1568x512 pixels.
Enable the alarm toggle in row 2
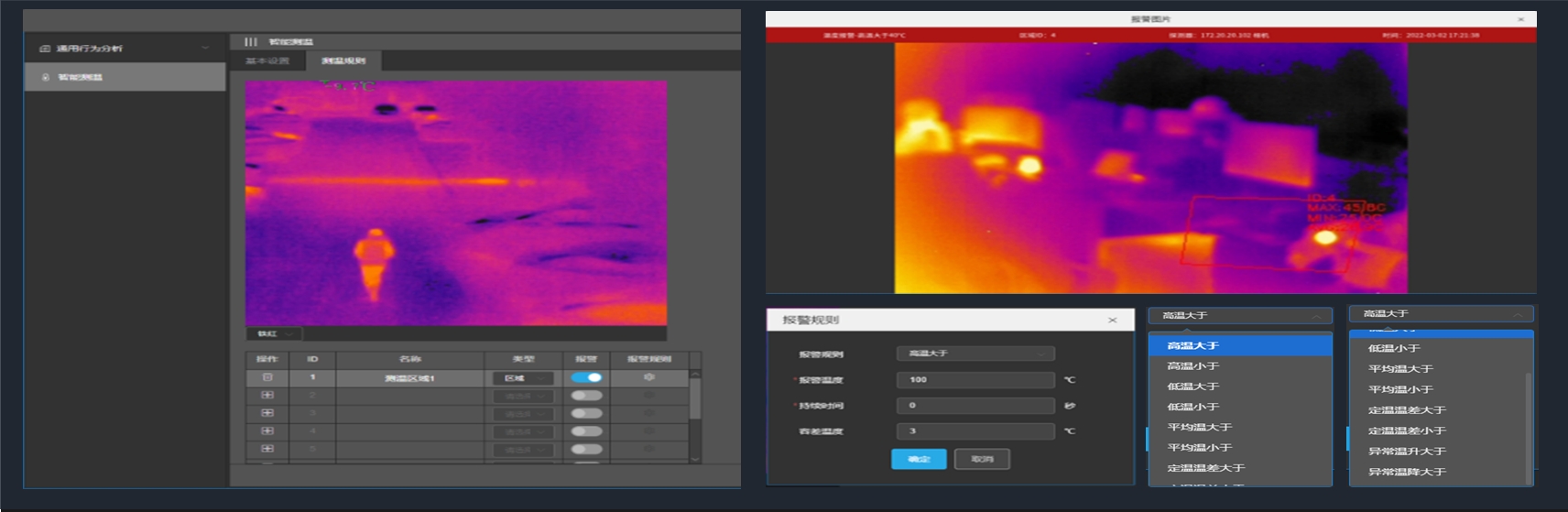click(x=586, y=396)
